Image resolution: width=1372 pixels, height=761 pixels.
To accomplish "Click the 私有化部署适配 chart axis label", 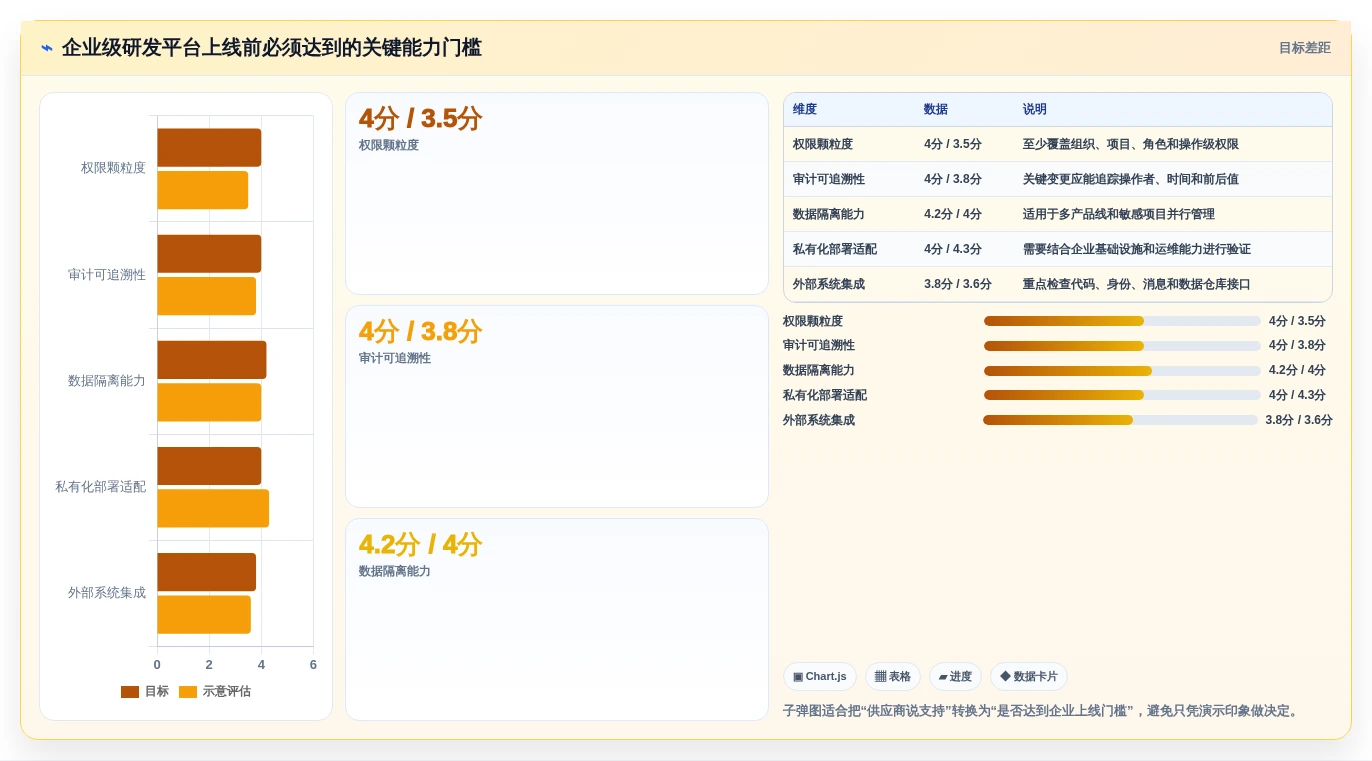I will tap(100, 487).
